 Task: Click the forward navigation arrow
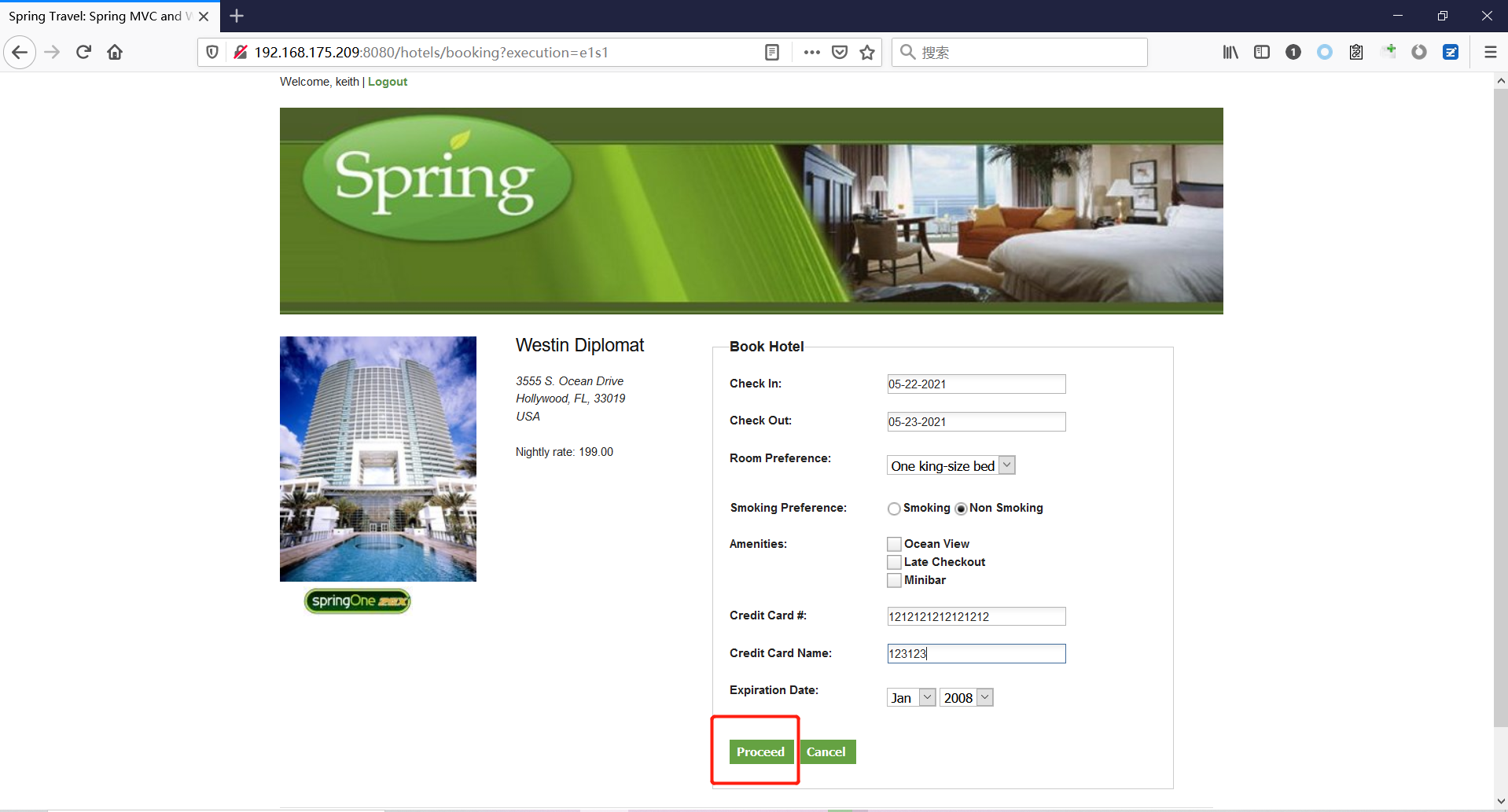[52, 53]
